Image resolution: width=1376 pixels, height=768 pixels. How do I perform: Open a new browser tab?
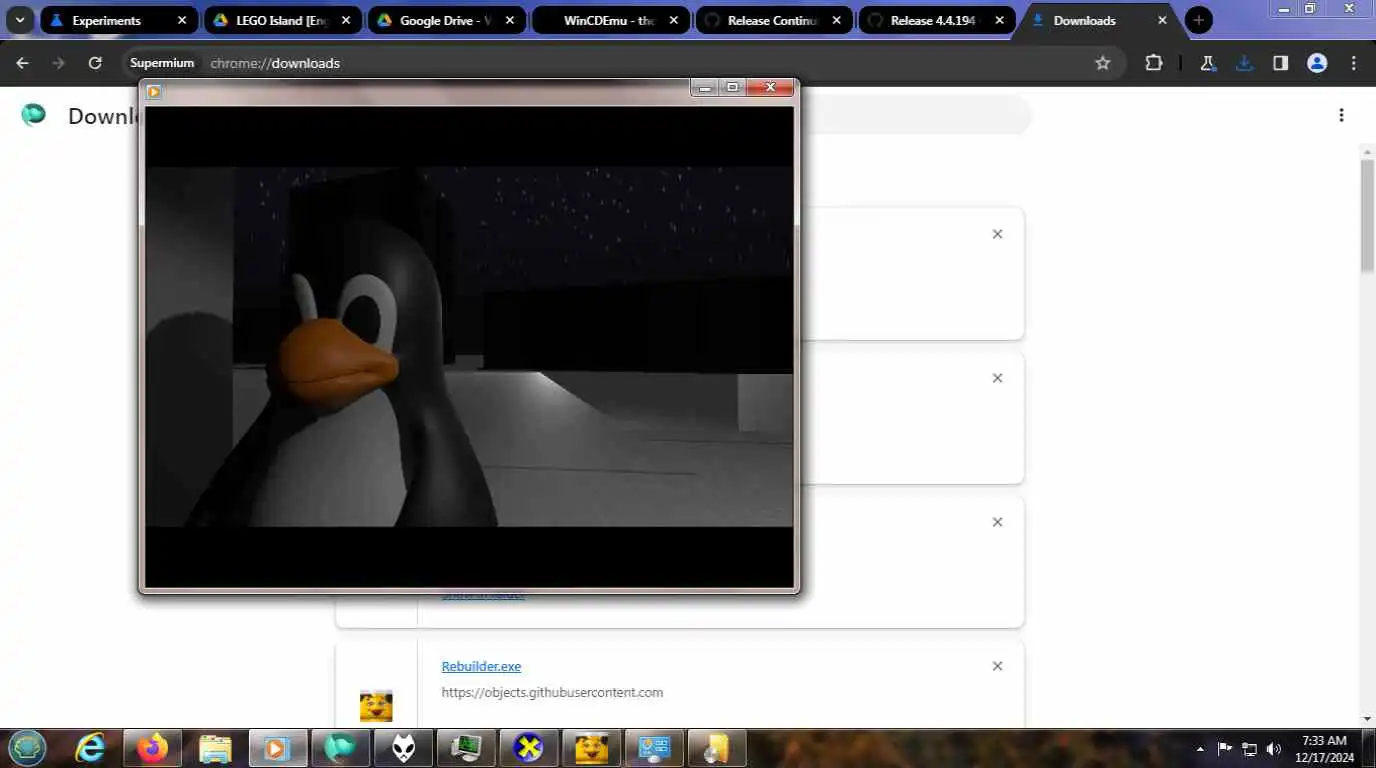[x=1198, y=20]
